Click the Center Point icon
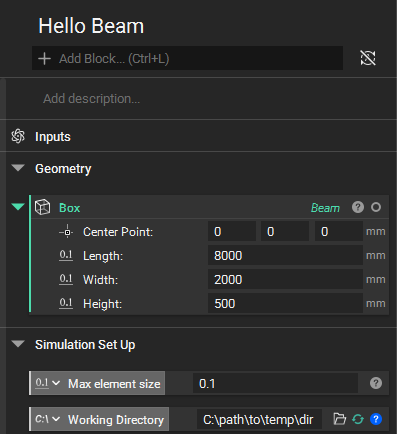 [67, 232]
